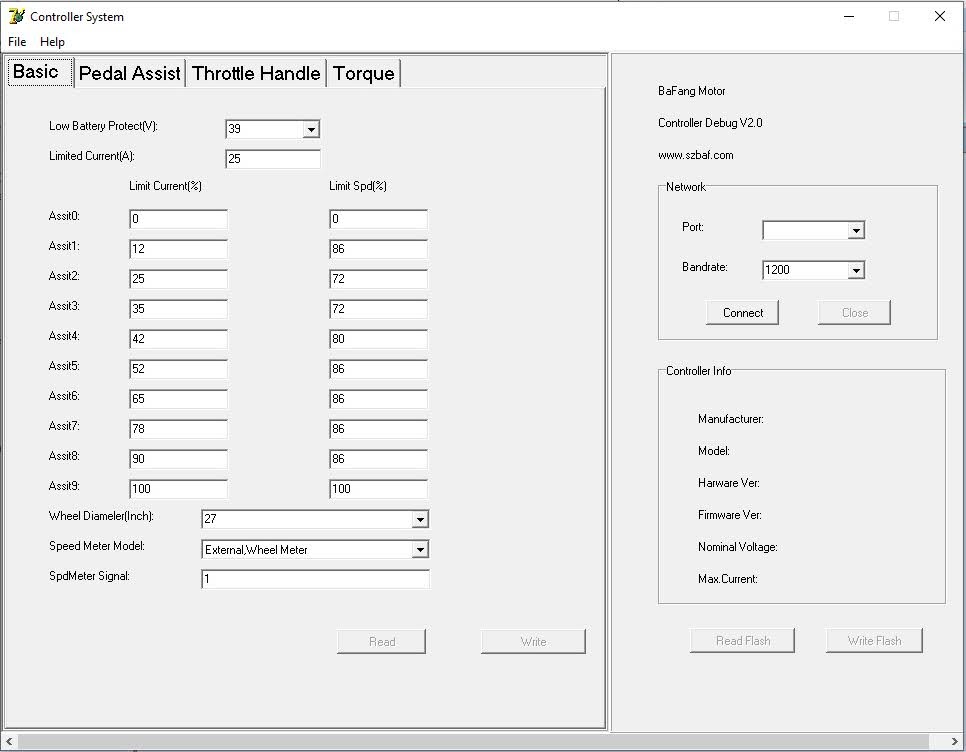Click the Connect button
Screen dimensions: 966x752
(743, 313)
